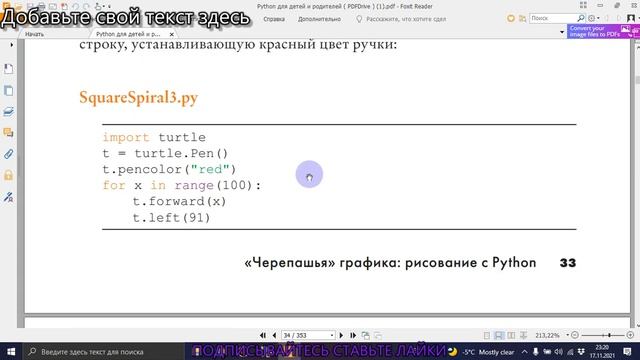Viewport: 640px width, 360px height.
Task: Go to the first page
Action: (x=263, y=335)
